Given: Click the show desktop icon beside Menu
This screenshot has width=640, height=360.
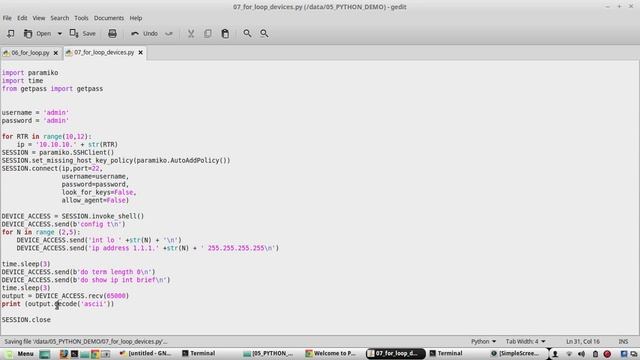Looking at the screenshot, I should pos(45,354).
